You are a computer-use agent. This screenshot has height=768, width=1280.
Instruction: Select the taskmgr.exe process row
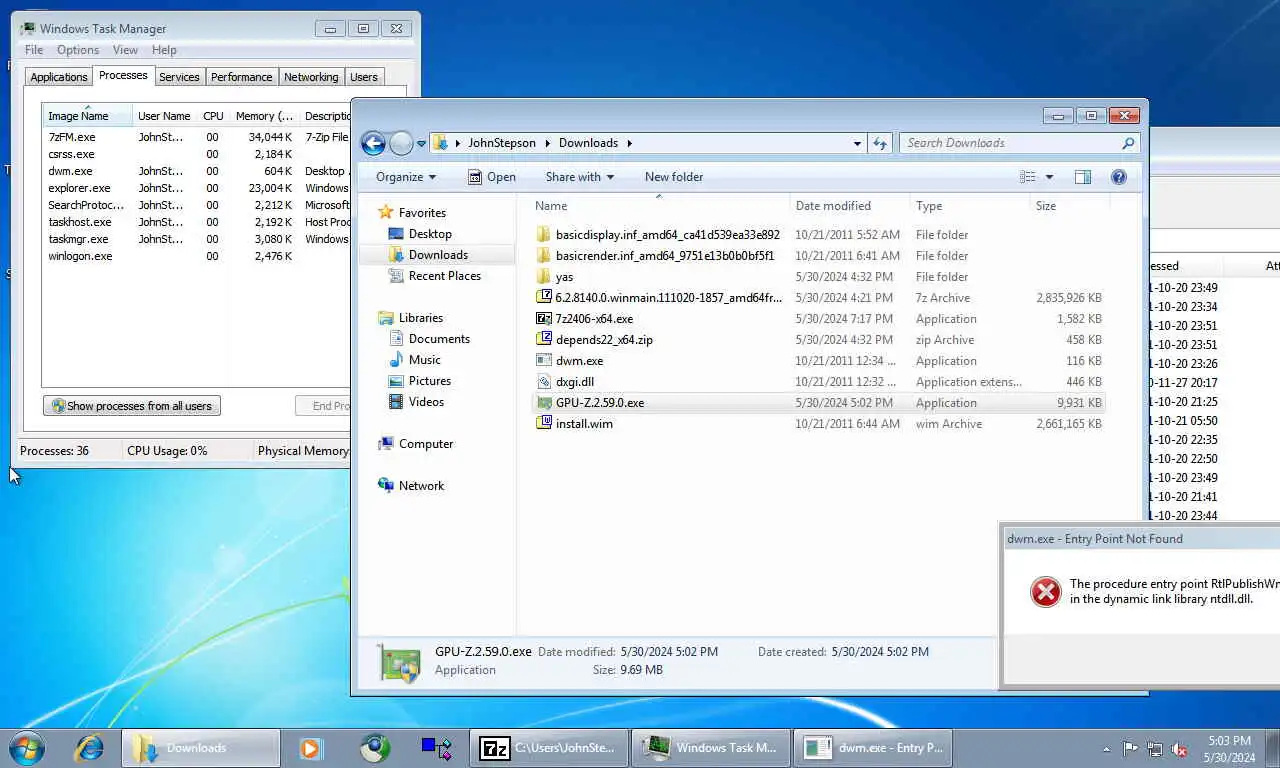coord(198,239)
